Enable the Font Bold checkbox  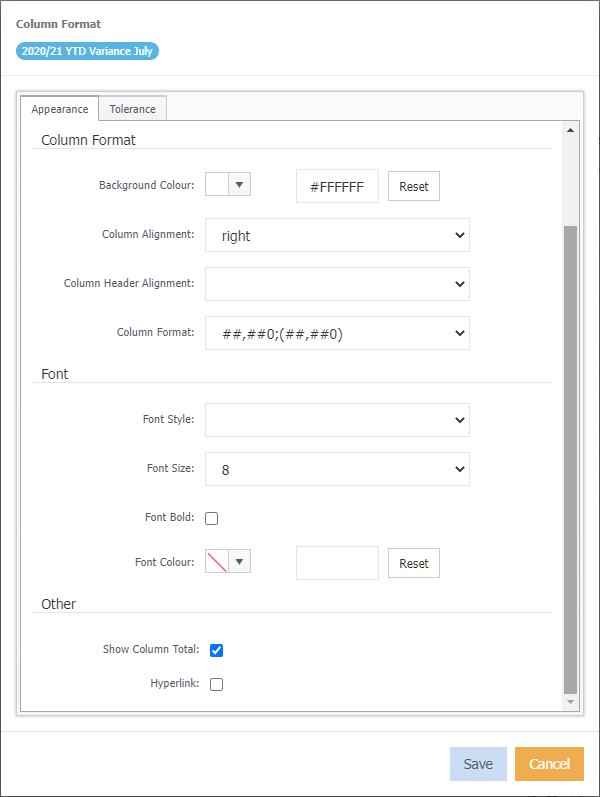(211, 518)
